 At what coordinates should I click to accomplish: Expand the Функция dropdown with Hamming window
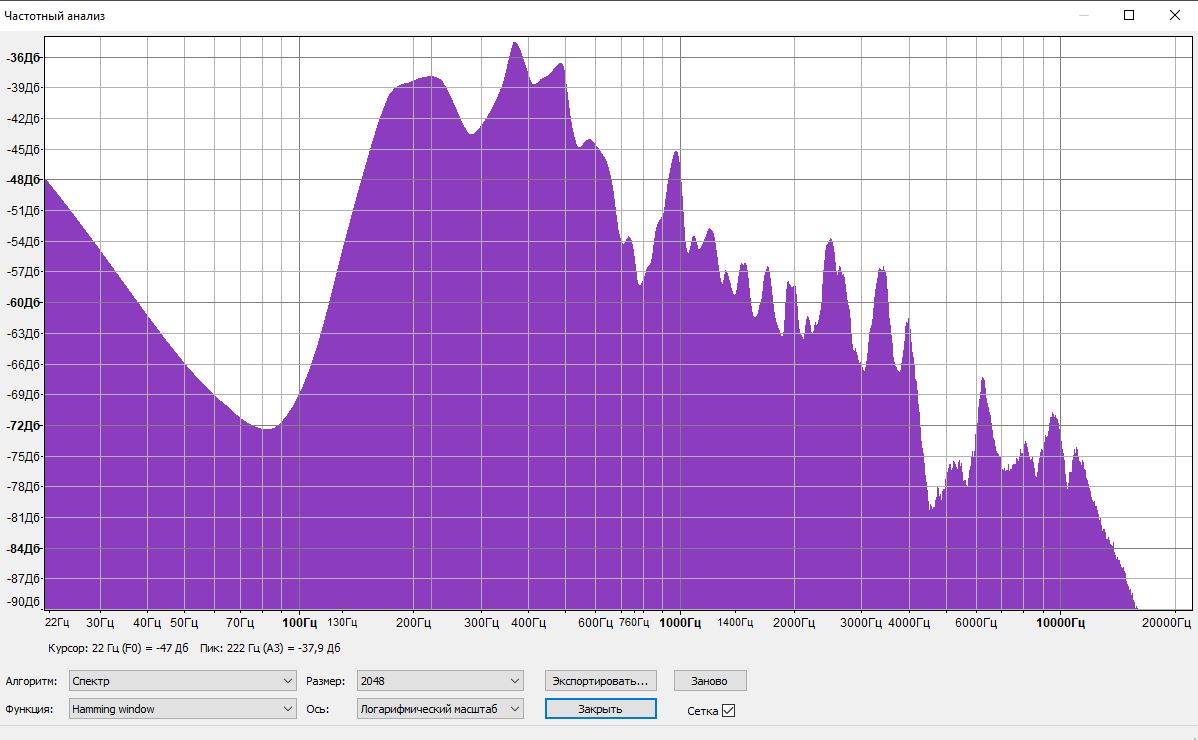(182, 709)
